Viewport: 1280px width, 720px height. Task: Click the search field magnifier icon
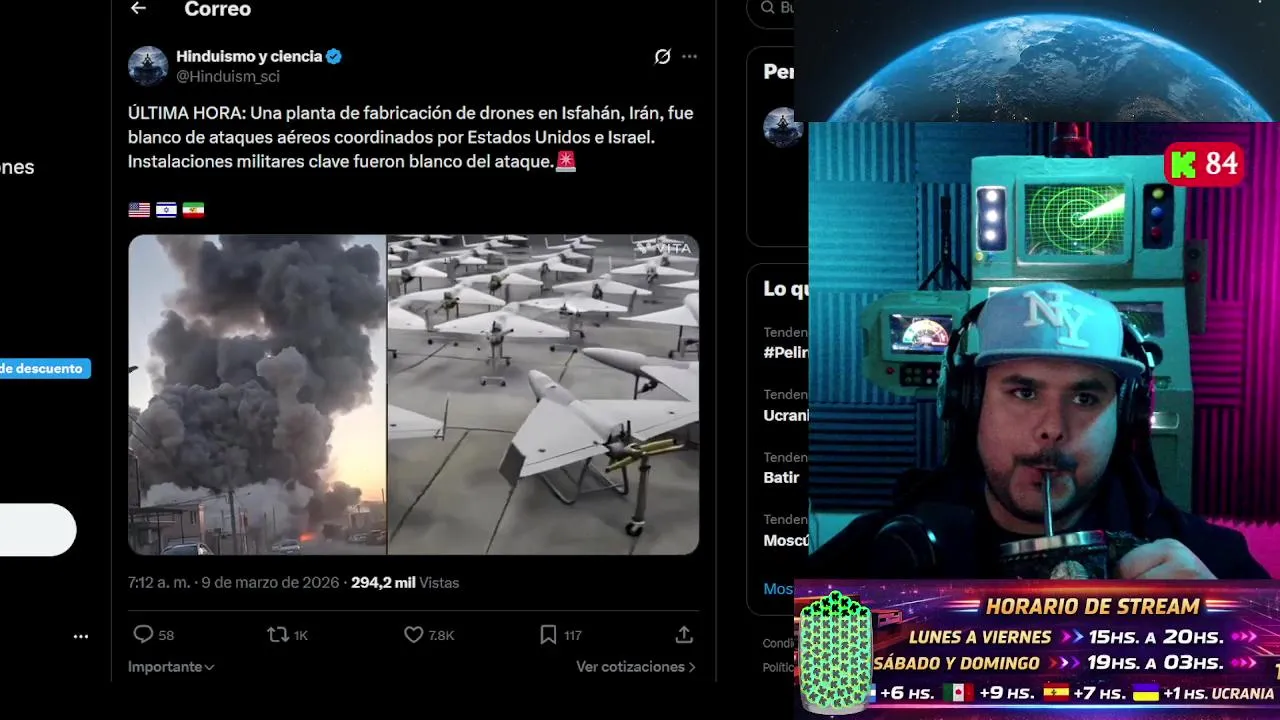(x=768, y=8)
